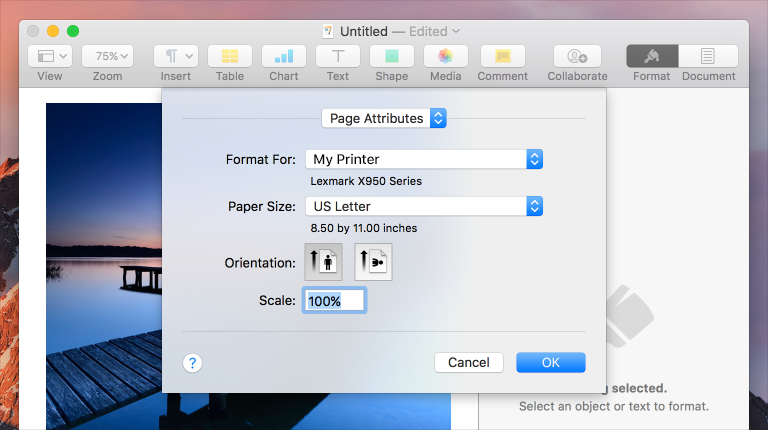Click the Chart toolbar icon
The image size is (768, 430).
pos(284,56)
